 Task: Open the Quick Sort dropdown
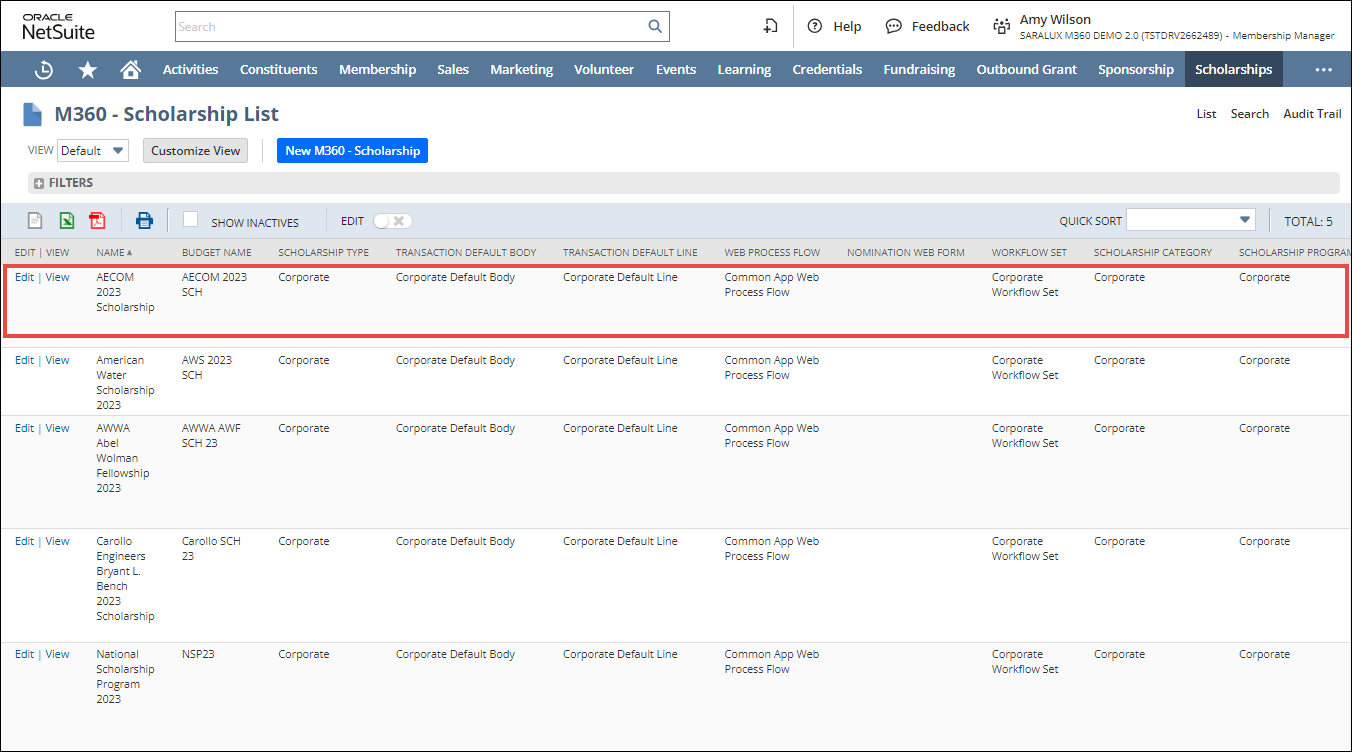point(1190,220)
